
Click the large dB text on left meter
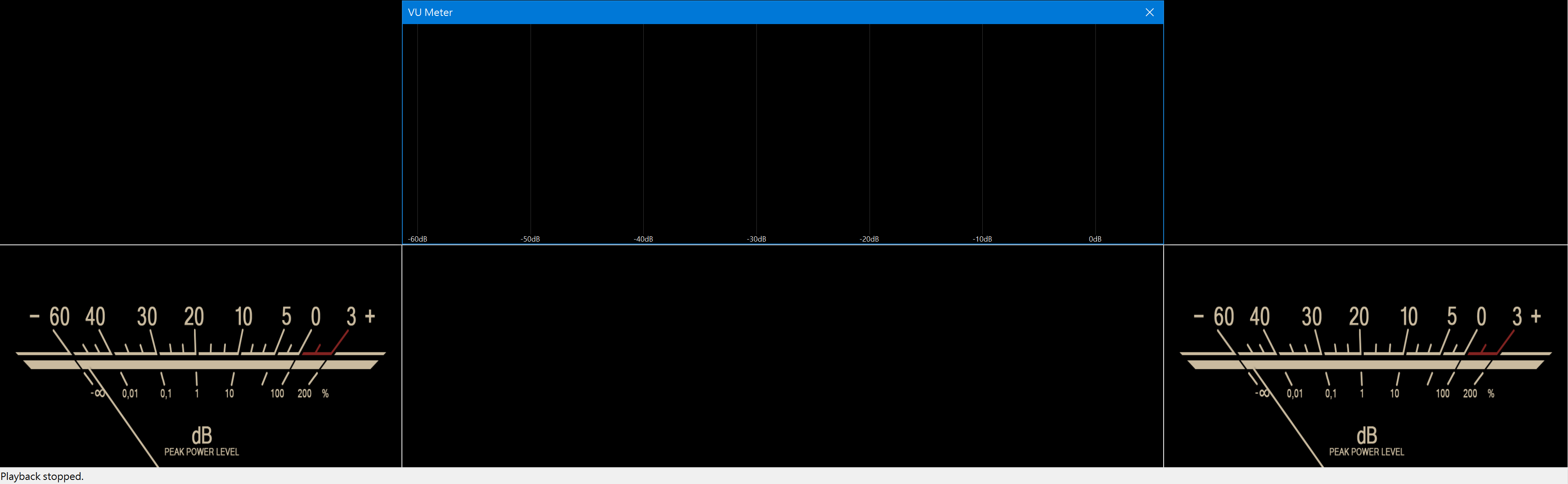(x=201, y=435)
